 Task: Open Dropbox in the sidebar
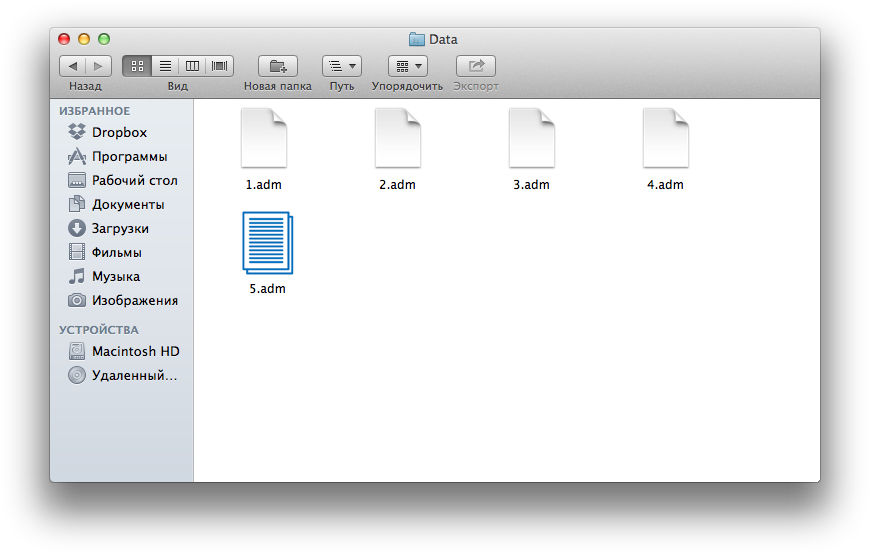121,132
